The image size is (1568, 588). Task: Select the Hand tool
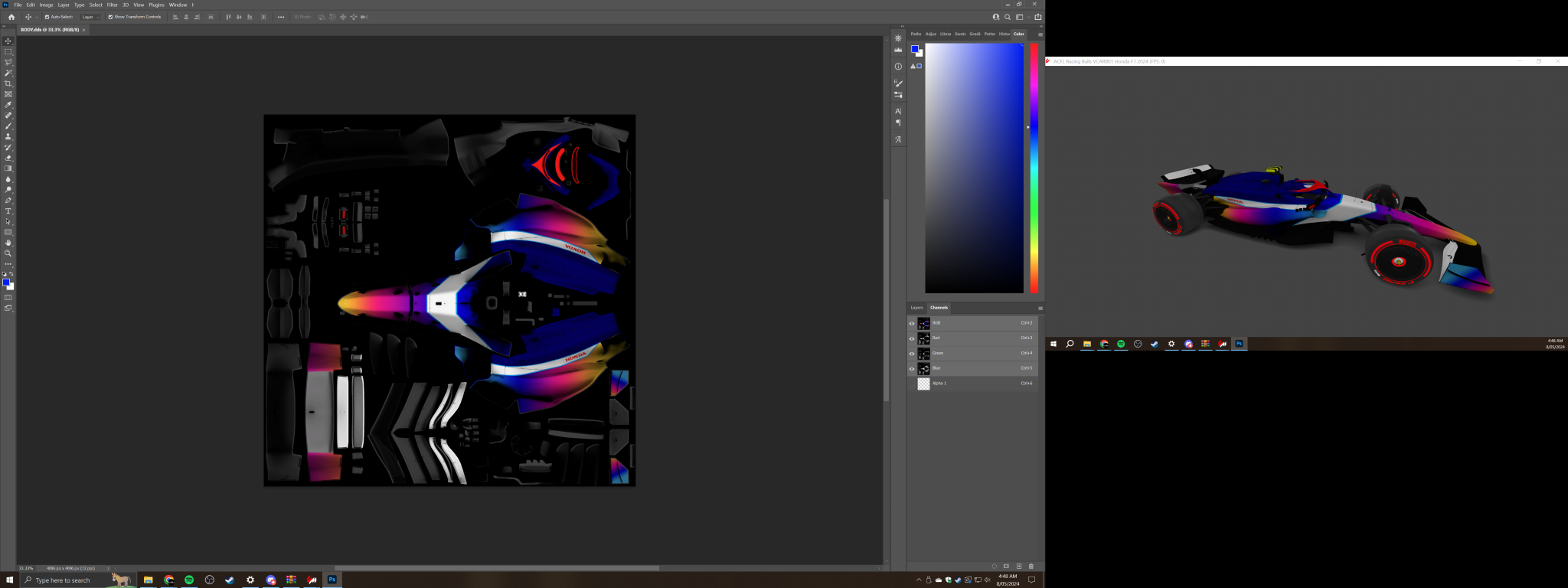[8, 243]
